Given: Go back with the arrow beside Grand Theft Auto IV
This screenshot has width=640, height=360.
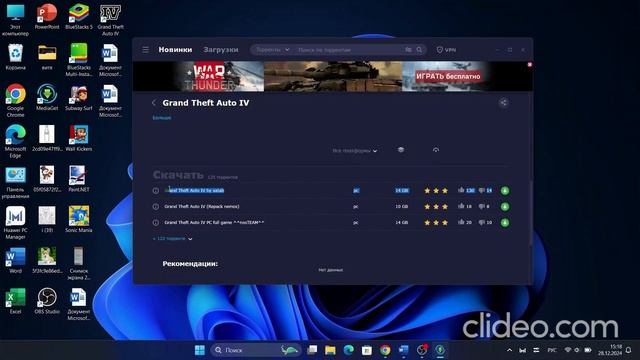Looking at the screenshot, I should [154, 103].
